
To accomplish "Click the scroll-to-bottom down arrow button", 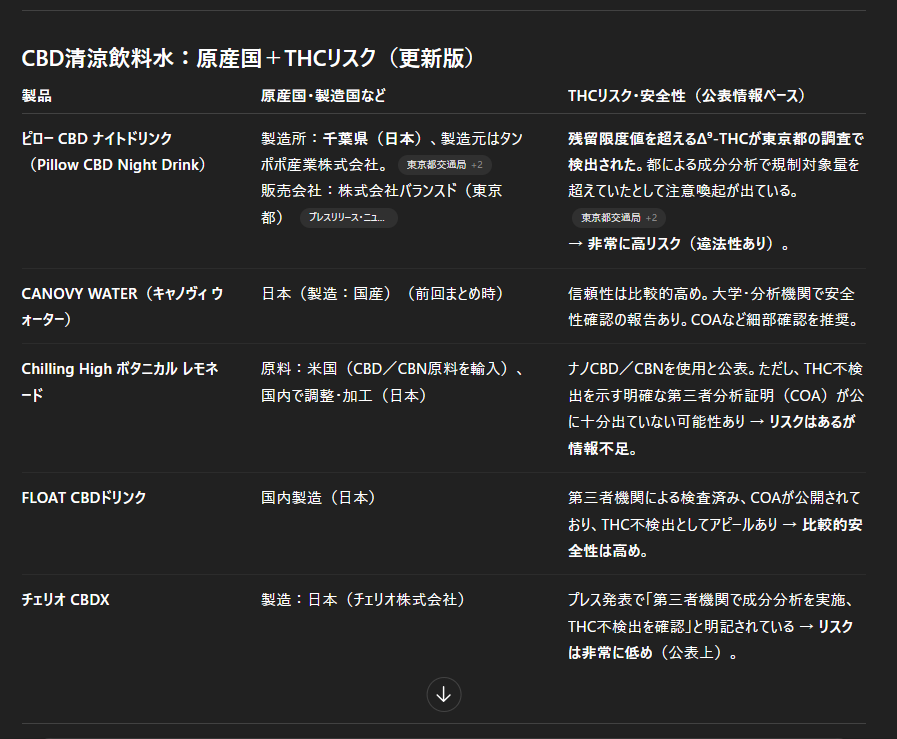I will coord(443,694).
